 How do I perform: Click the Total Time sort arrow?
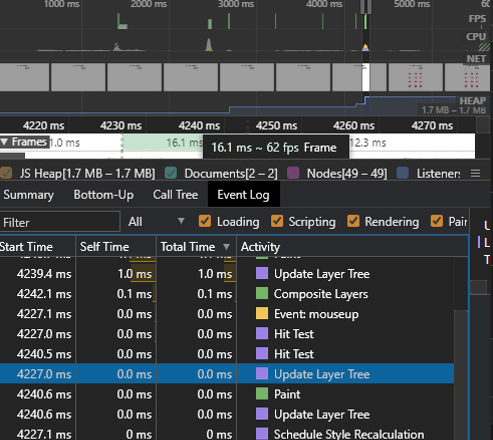[x=226, y=247]
